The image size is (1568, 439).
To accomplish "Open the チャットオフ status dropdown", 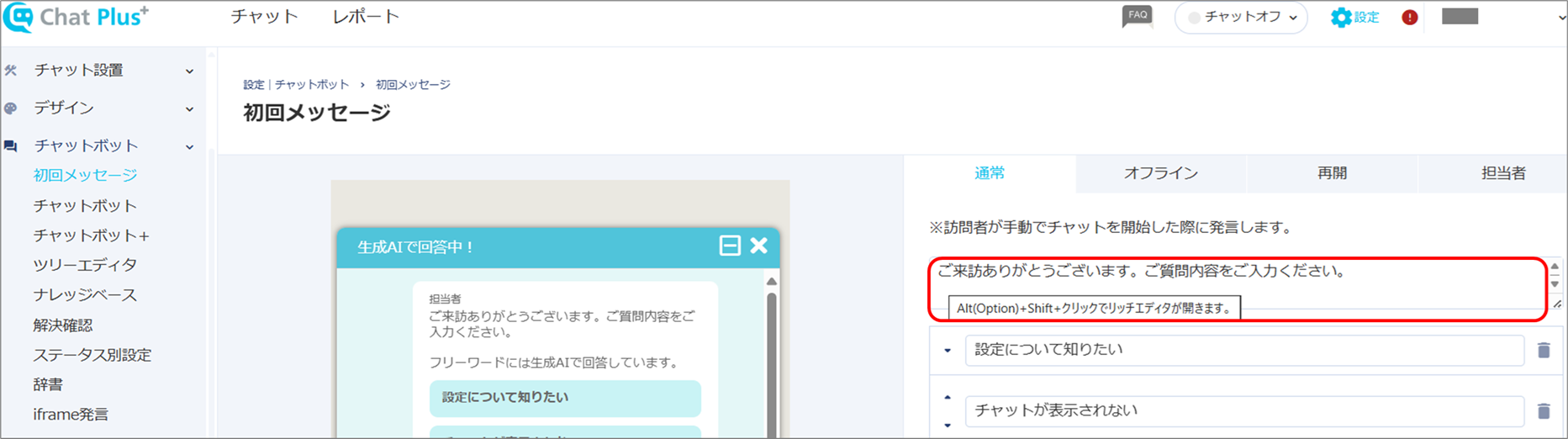I will pyautogui.click(x=1241, y=17).
